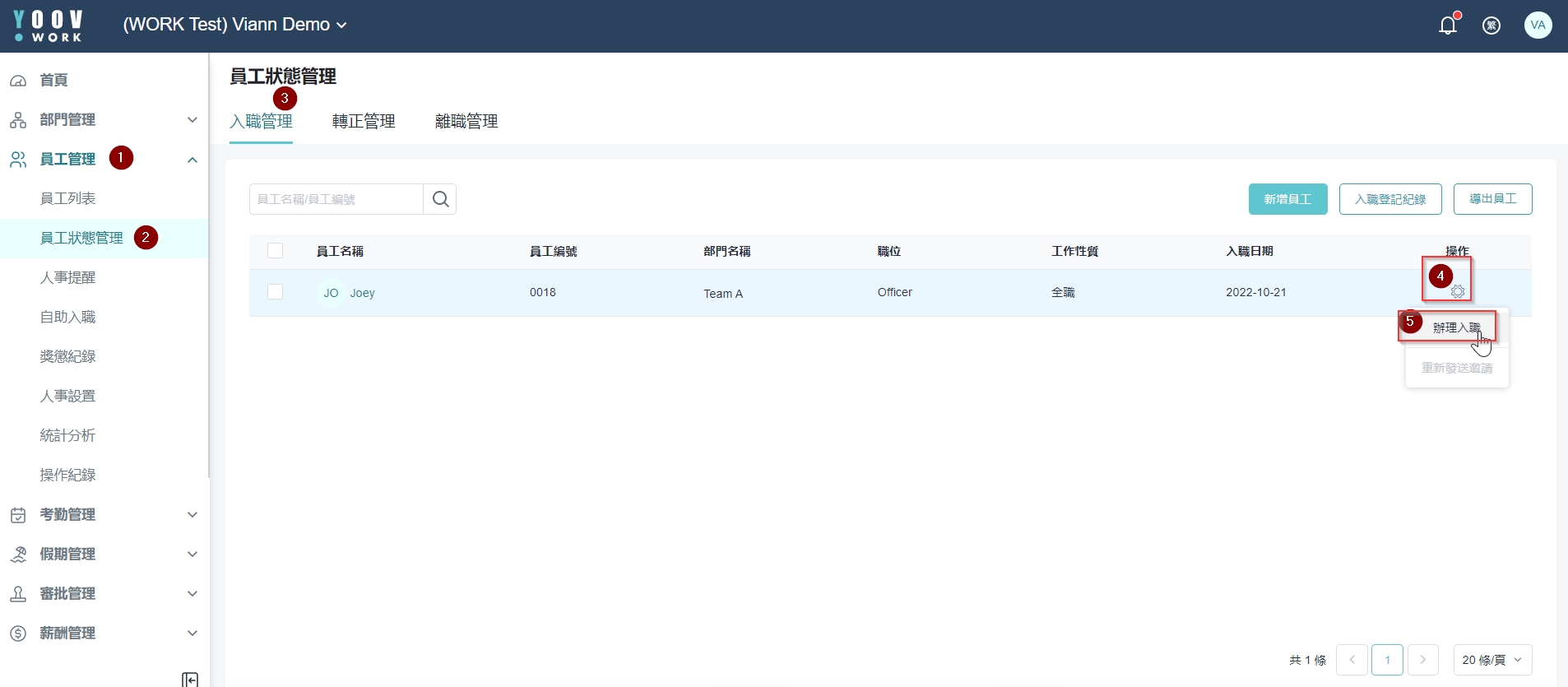This screenshot has width=1568, height=687.
Task: Collapse the sidebar using bottom icon
Action: [190, 679]
